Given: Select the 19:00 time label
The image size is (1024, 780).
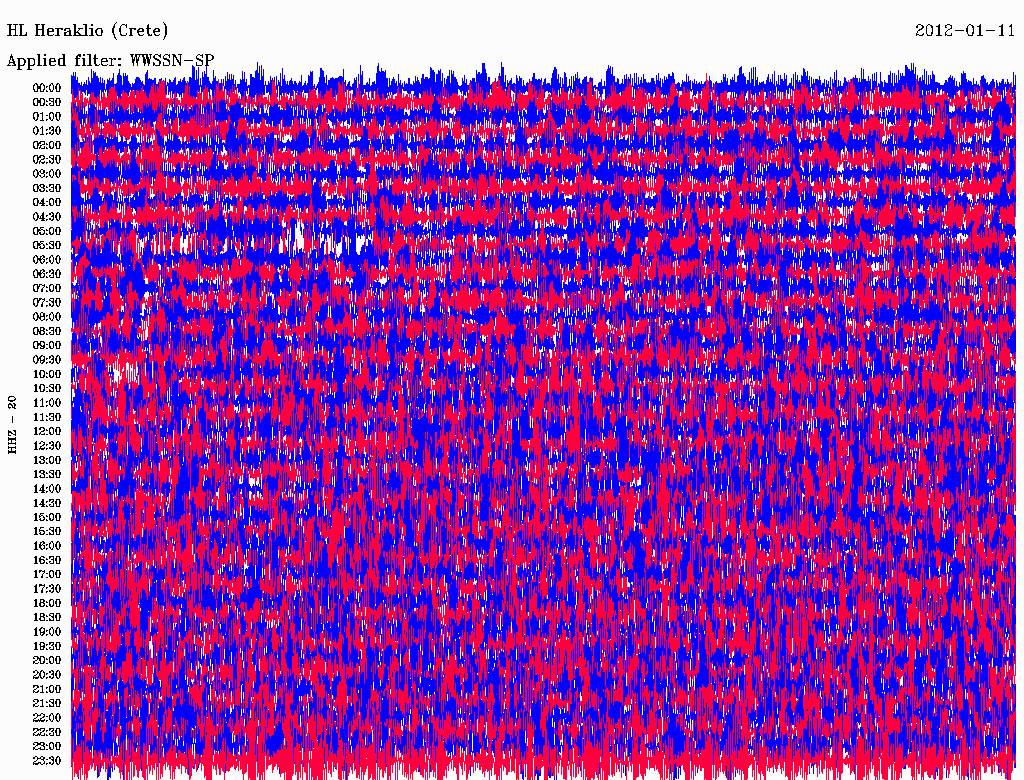Looking at the screenshot, I should (47, 632).
